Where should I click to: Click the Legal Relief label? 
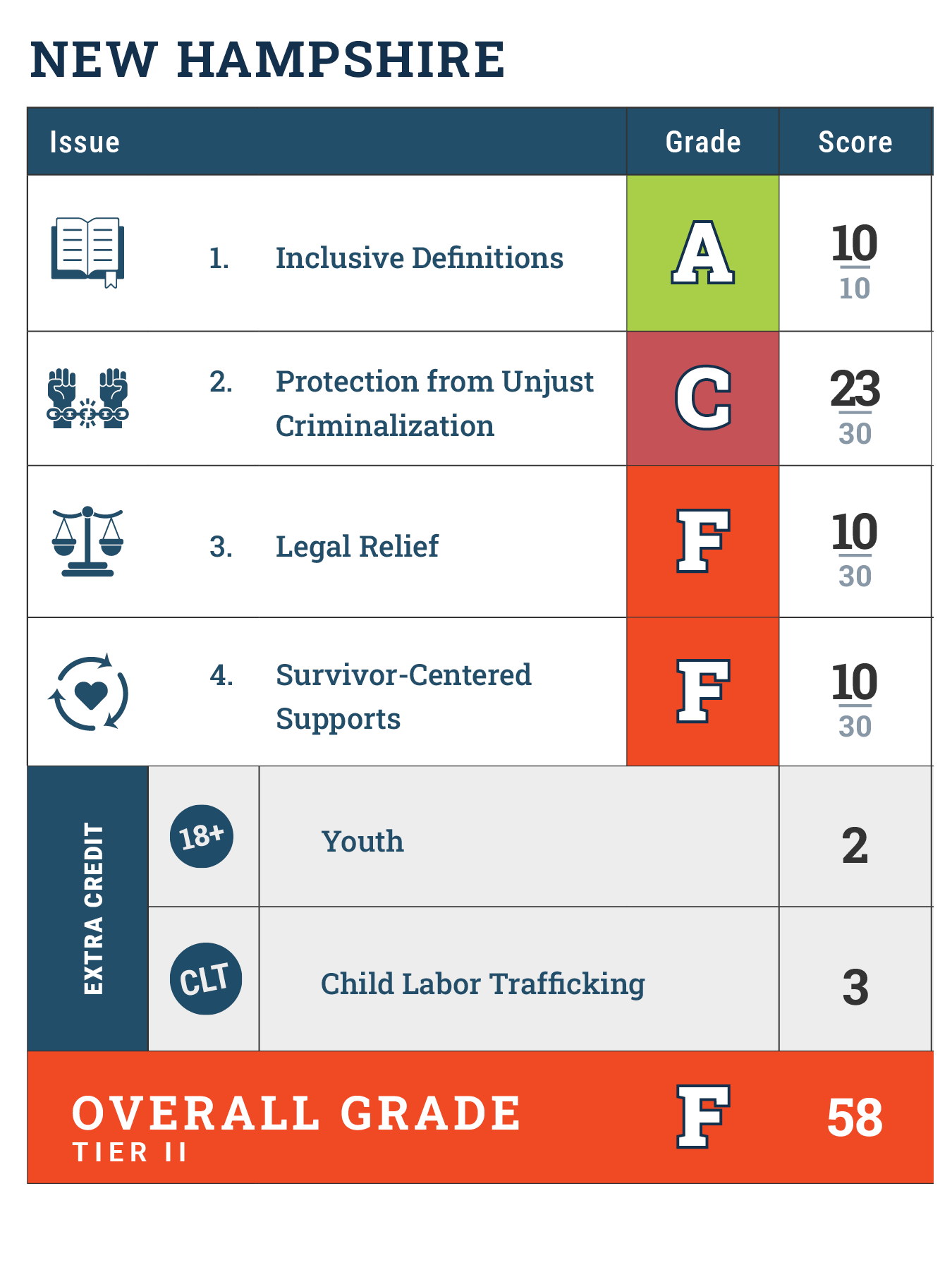pos(357,547)
